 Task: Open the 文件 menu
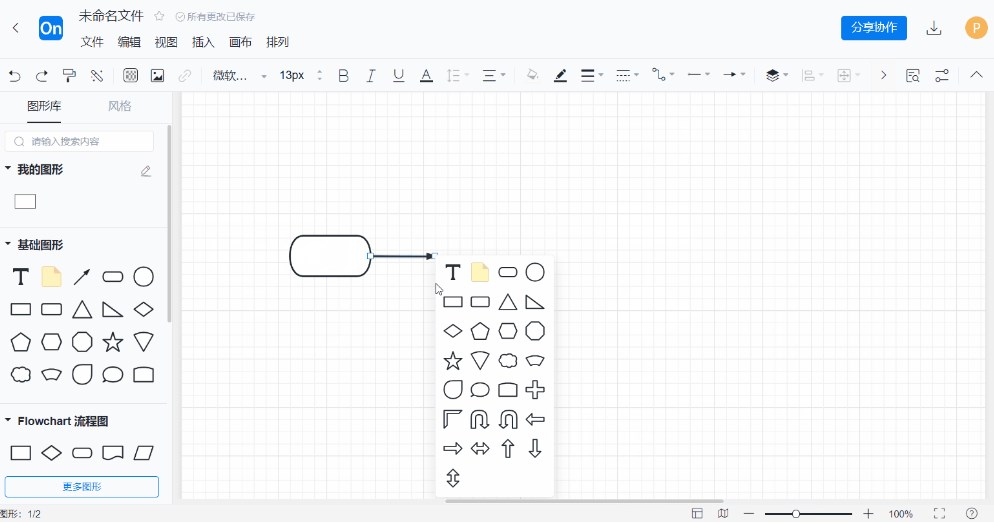point(92,42)
